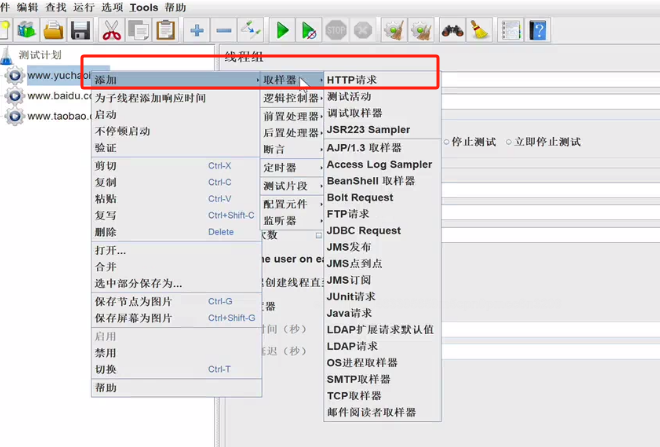The image size is (660, 447).
Task: Open the 编辑 menu
Action: click(x=27, y=8)
